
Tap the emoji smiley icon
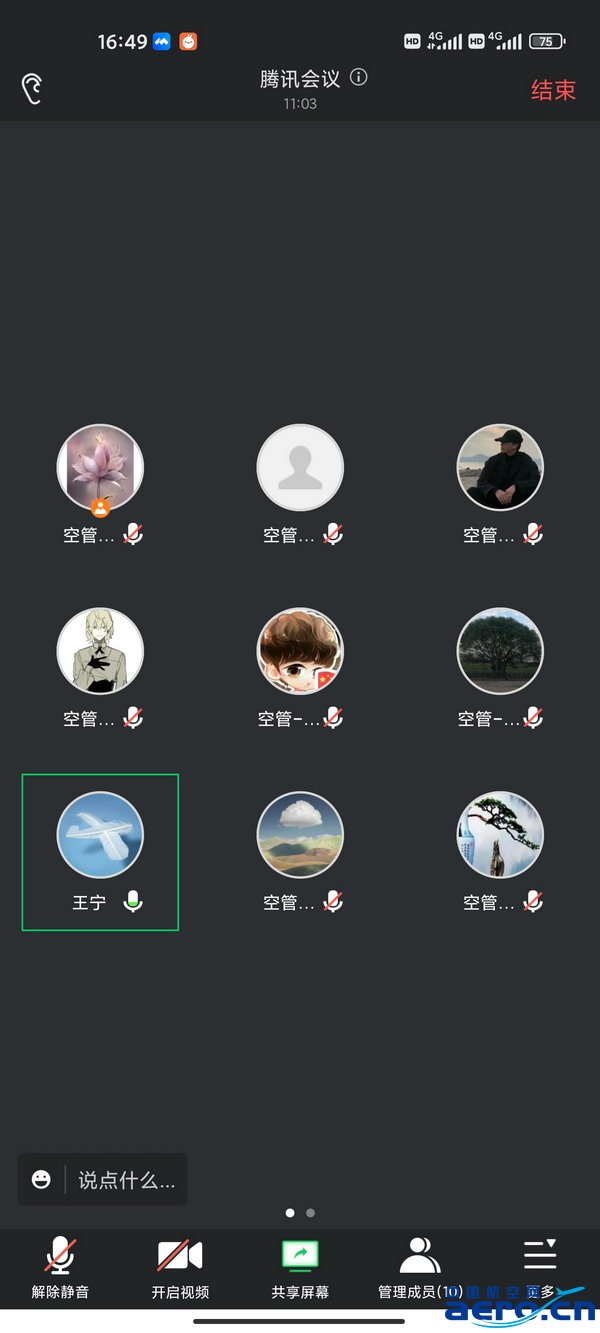pos(41,1179)
